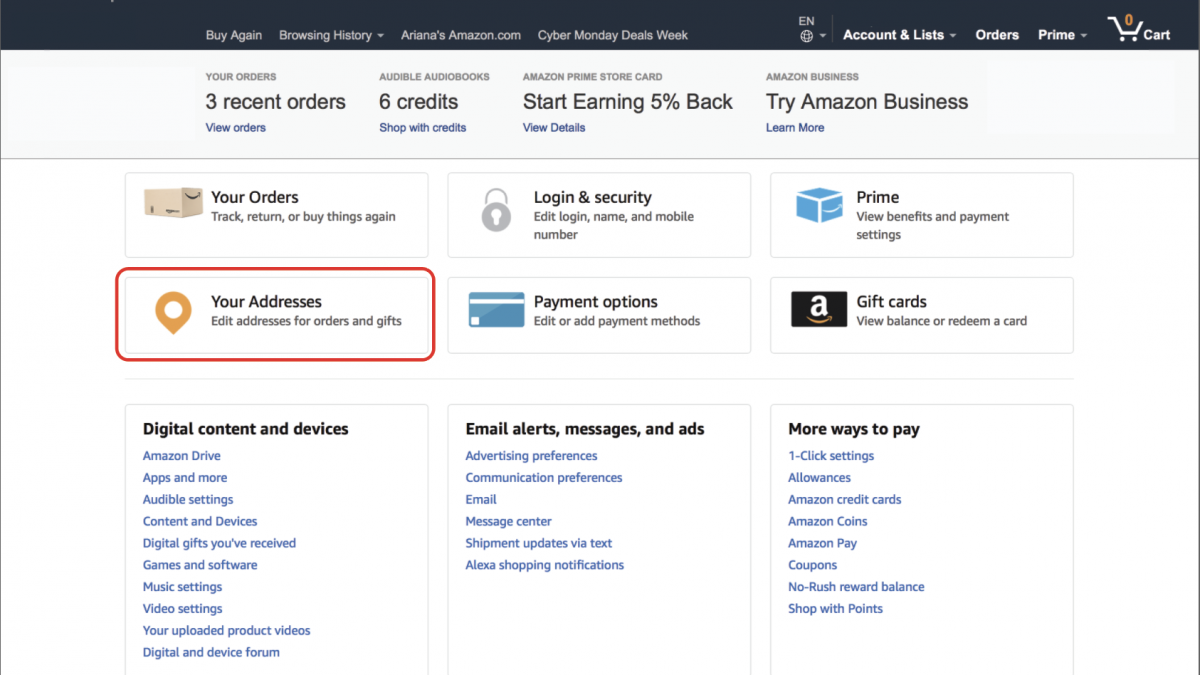
Task: Click Shop with credits link
Action: point(423,128)
